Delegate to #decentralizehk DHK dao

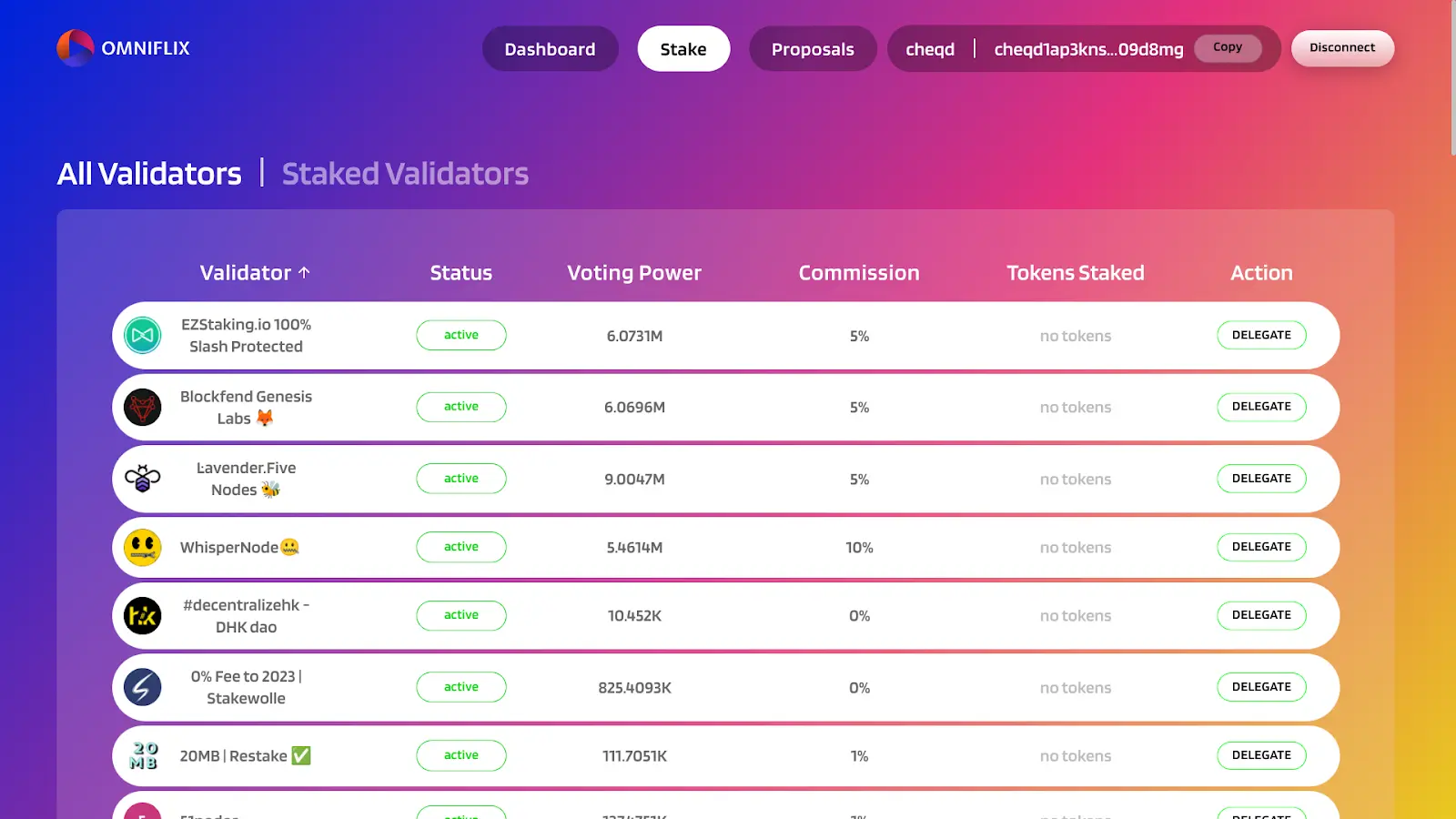(1261, 615)
